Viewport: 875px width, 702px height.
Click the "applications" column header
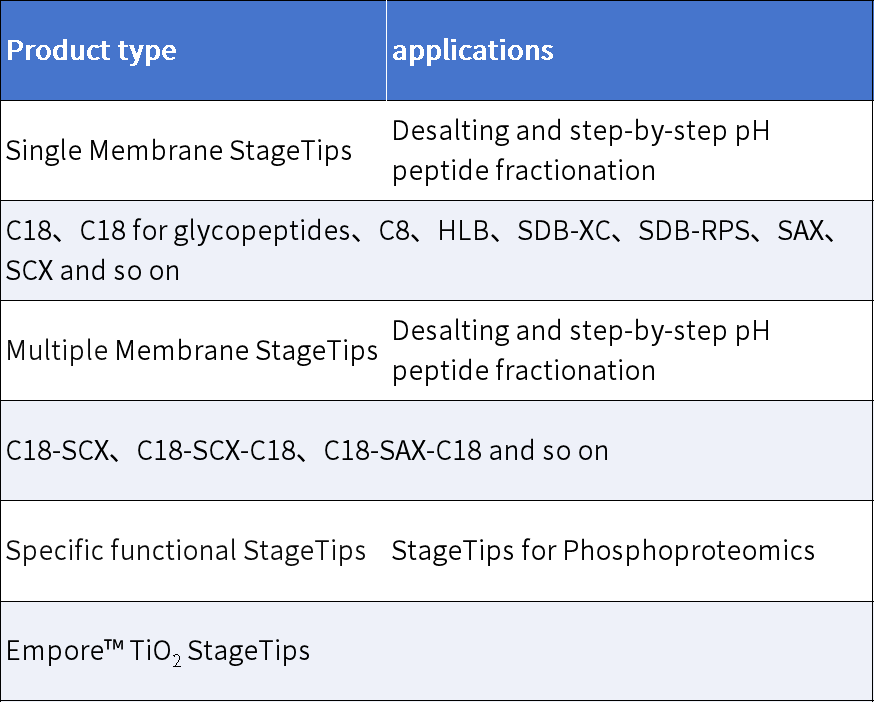pyautogui.click(x=473, y=51)
